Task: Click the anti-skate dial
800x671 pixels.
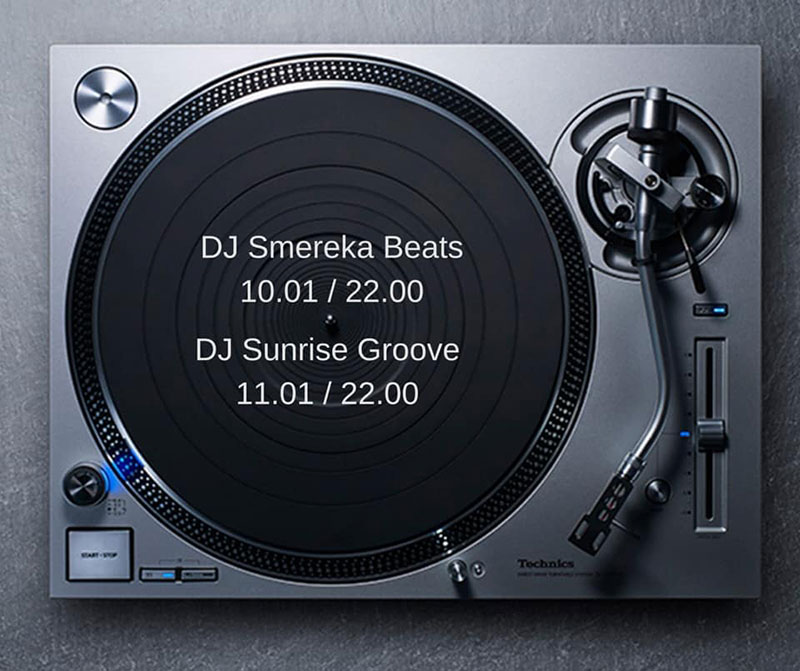Action: (708, 186)
